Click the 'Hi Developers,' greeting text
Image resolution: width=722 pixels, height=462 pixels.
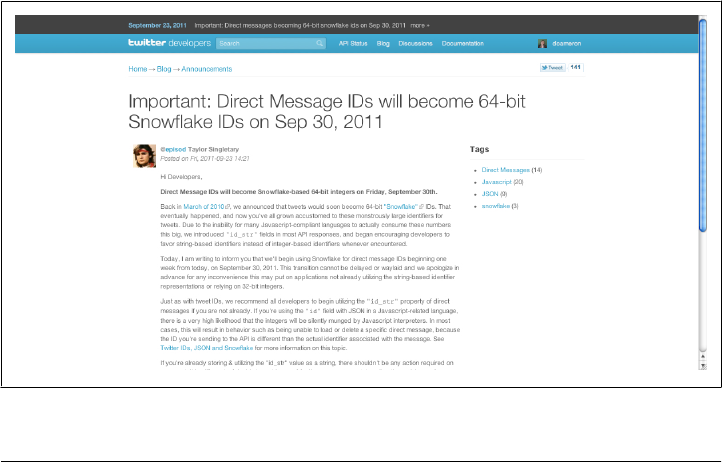coord(181,177)
